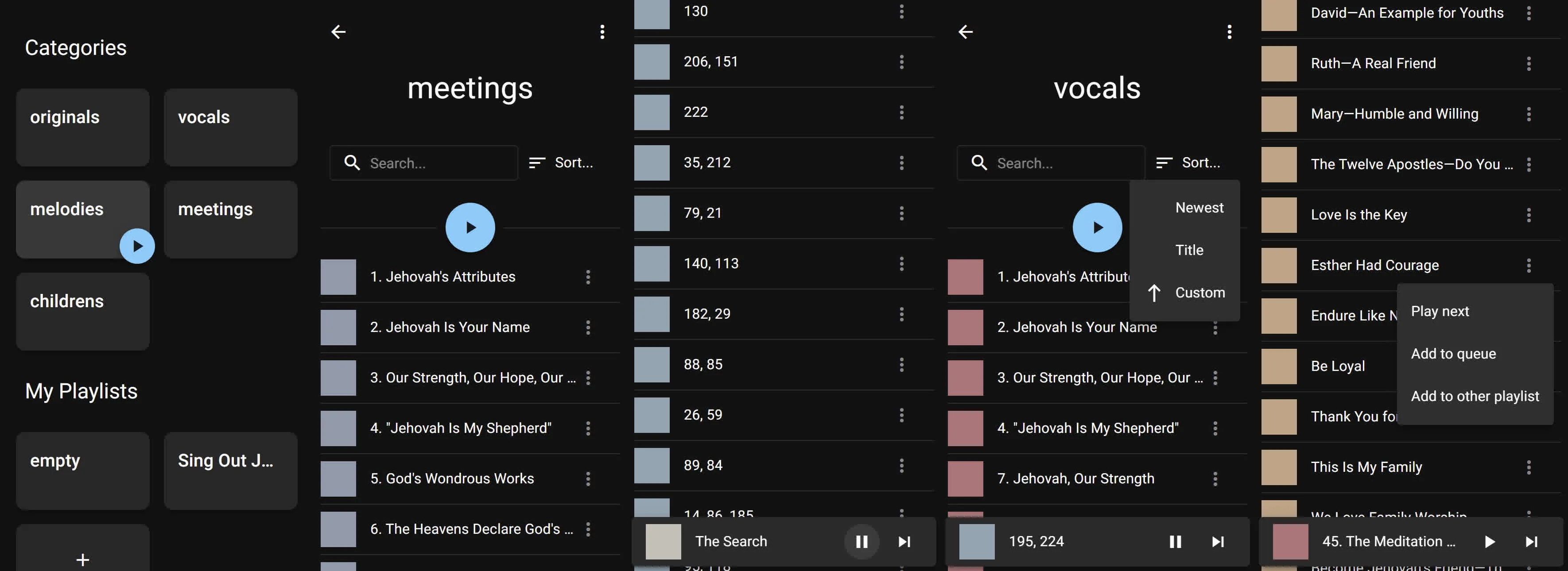Sort by Newest
1568x571 pixels.
coord(1184,207)
